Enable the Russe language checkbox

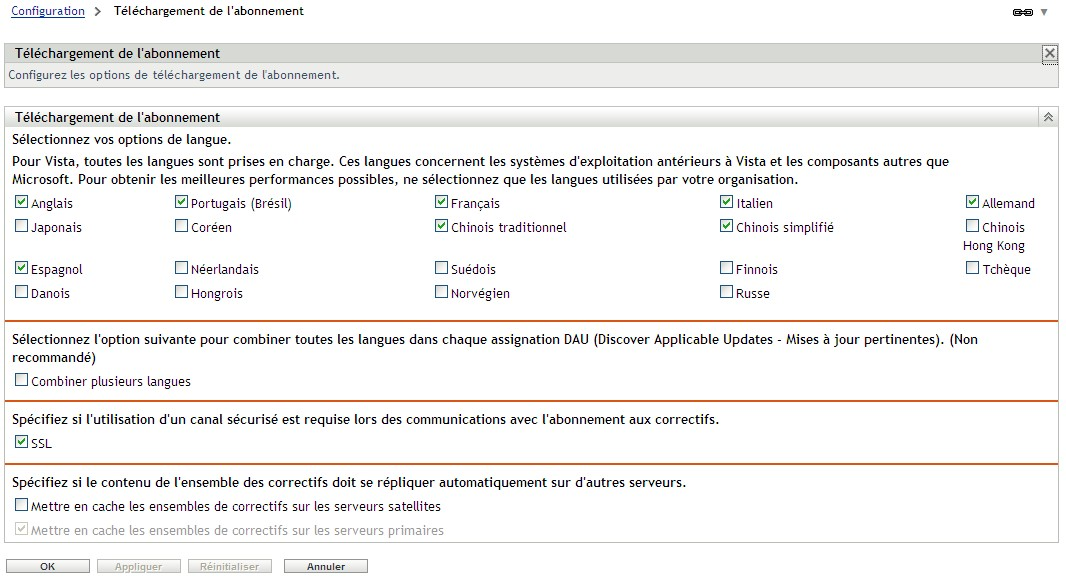(x=725, y=292)
